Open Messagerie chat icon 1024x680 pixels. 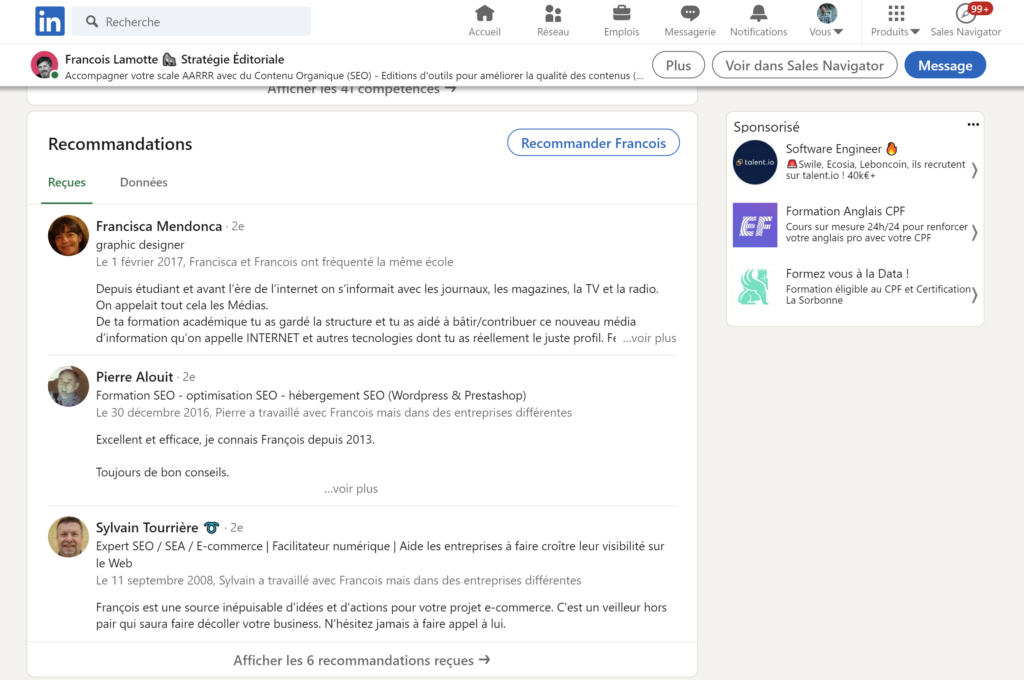690,14
